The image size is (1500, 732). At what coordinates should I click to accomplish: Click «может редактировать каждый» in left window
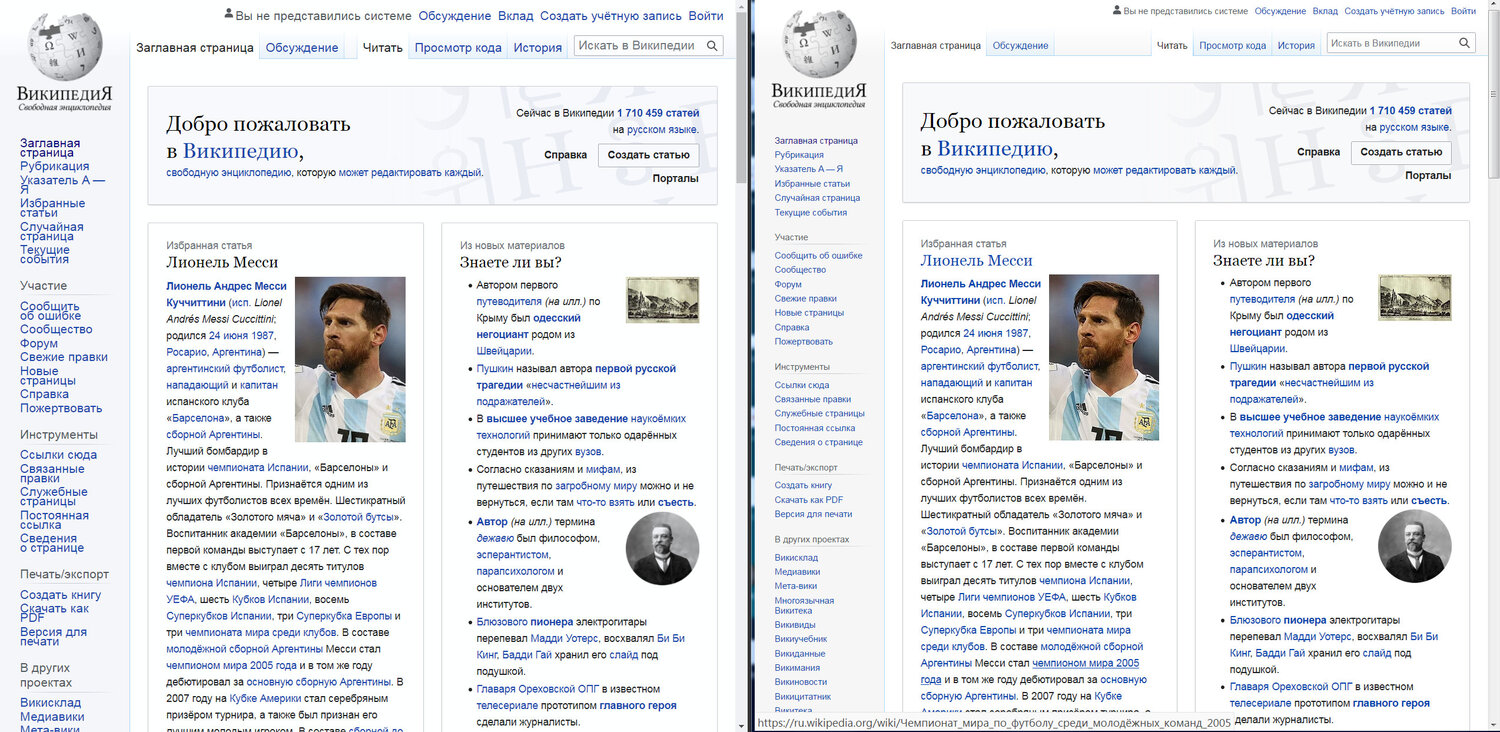pyautogui.click(x=411, y=172)
